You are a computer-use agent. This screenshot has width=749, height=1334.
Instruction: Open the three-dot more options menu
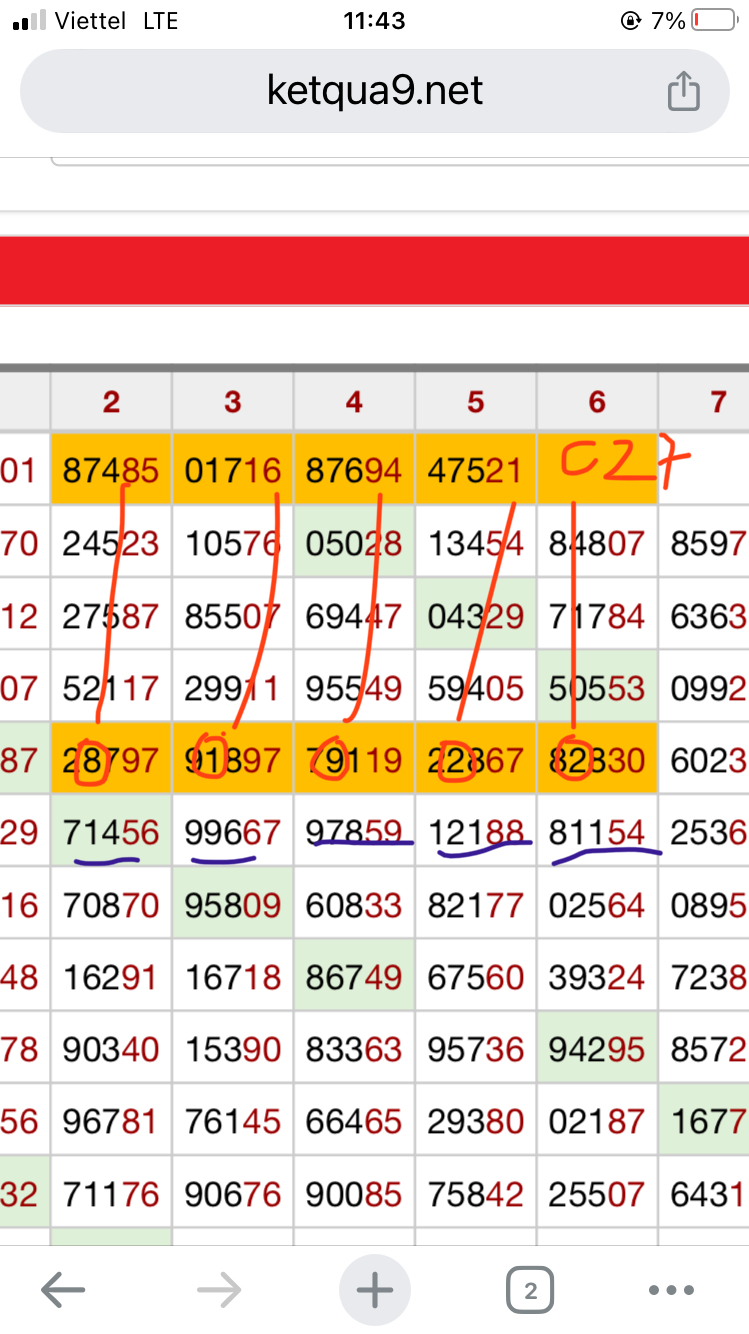click(x=672, y=1291)
